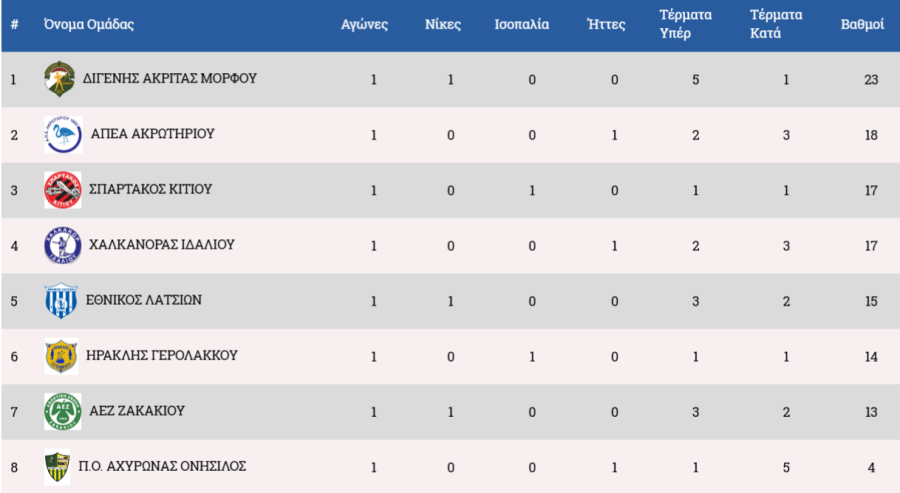The height and width of the screenshot is (493, 900).
Task: Click the Αγώνες column header
Action: [364, 24]
